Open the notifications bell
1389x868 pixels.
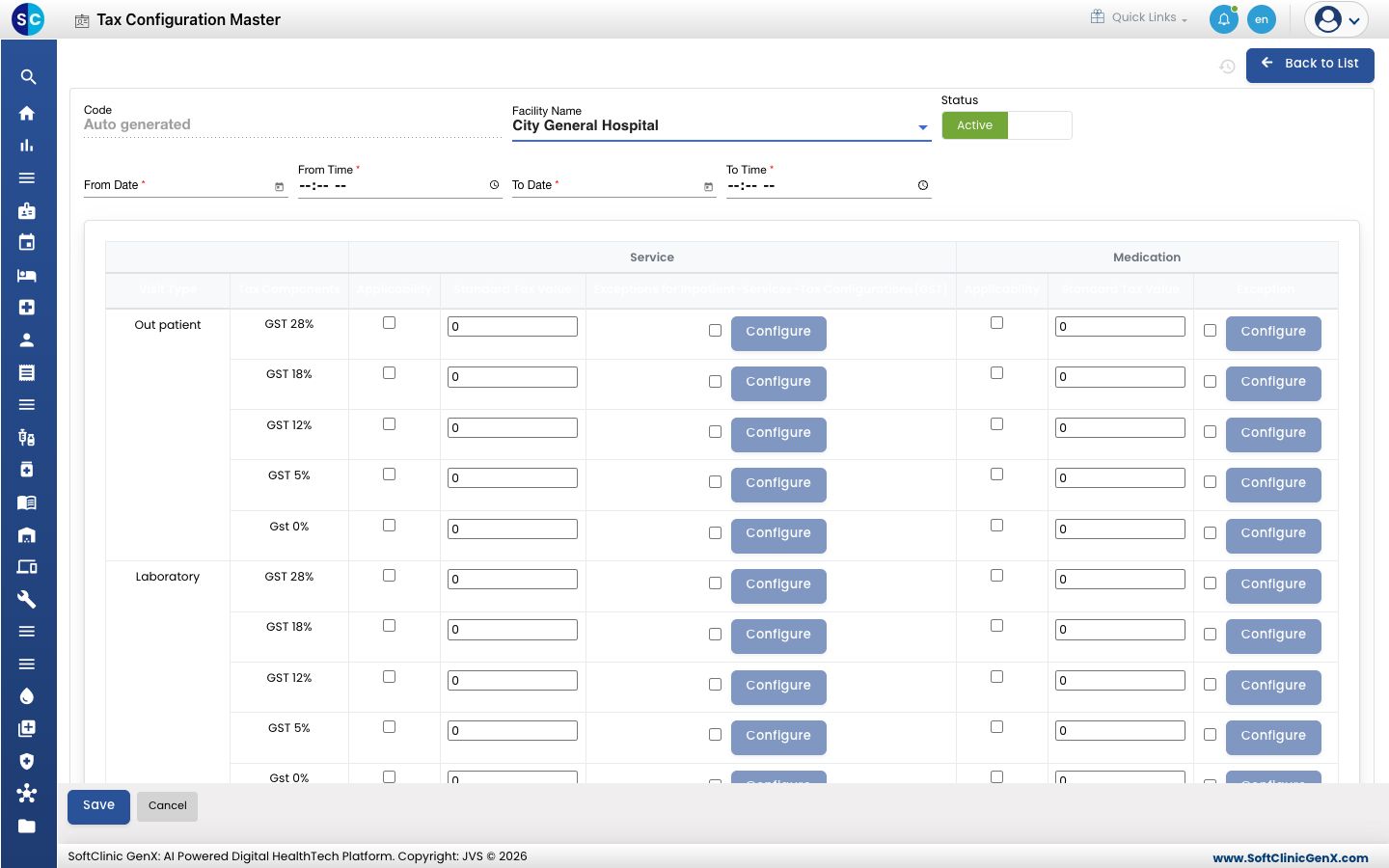(x=1224, y=19)
